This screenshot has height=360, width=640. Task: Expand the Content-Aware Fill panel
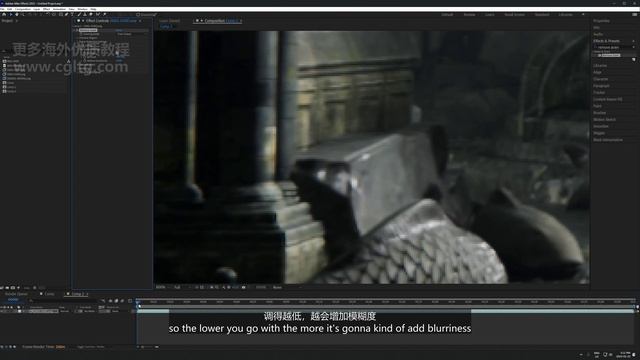[x=608, y=100]
